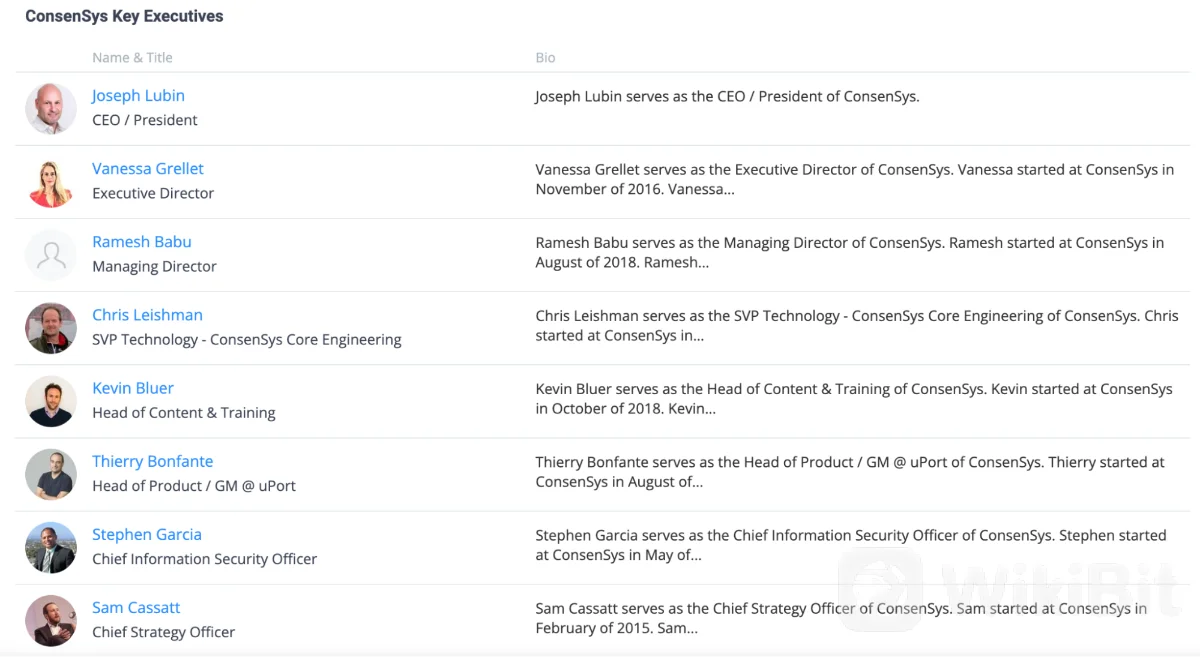1200x657 pixels.
Task: Click Joseph Lubin's profile photo
Action: click(50, 109)
